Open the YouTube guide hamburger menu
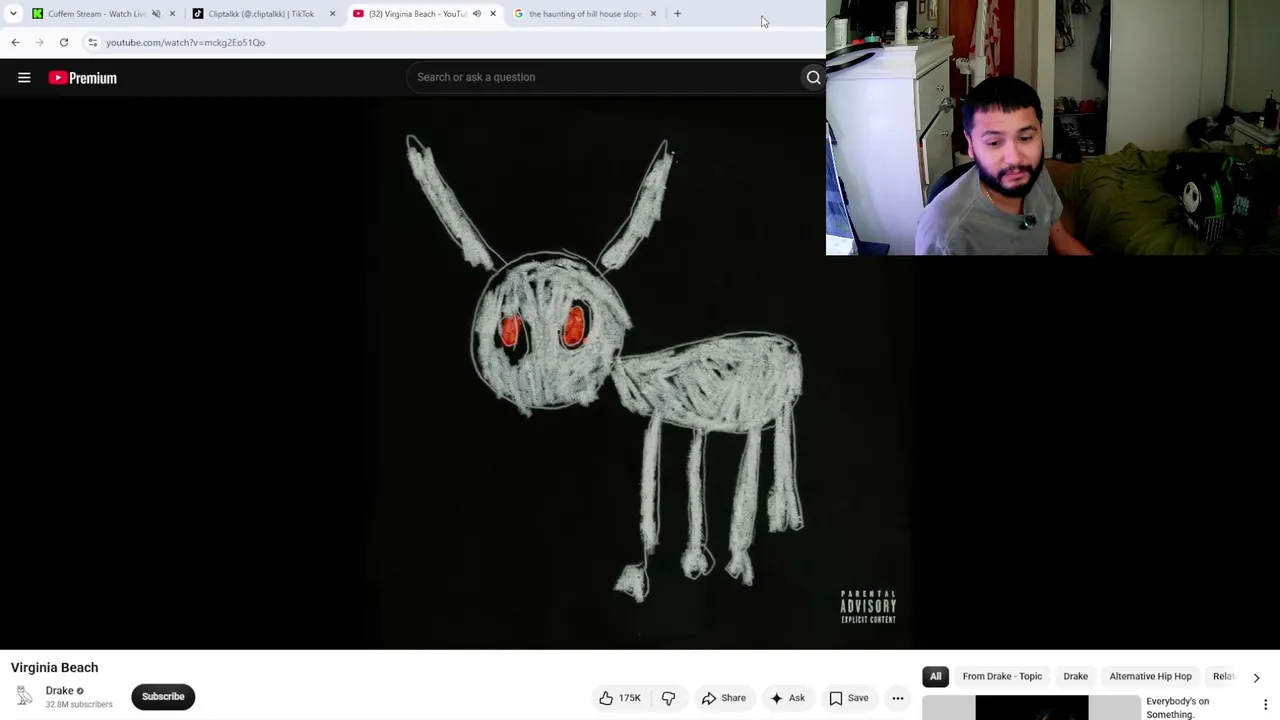The image size is (1280, 720). (x=24, y=77)
